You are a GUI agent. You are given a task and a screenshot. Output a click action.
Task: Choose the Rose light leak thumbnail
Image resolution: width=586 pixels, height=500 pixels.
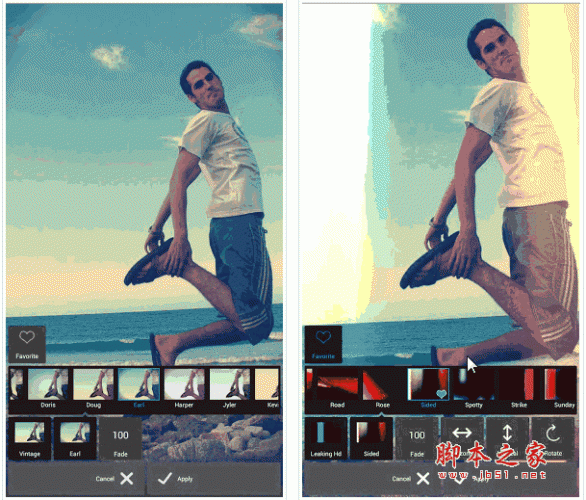coord(382,389)
